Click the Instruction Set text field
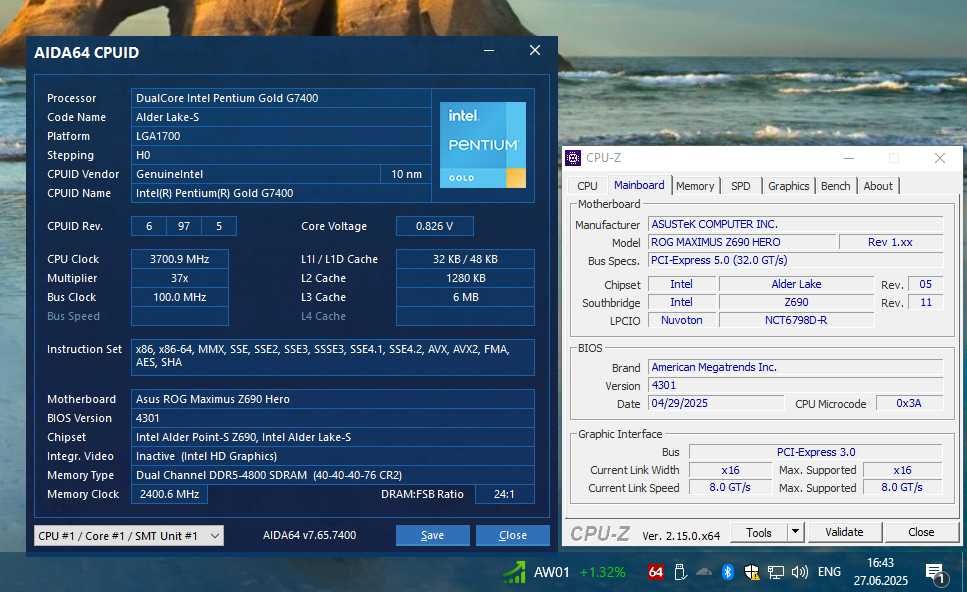 click(x=332, y=357)
